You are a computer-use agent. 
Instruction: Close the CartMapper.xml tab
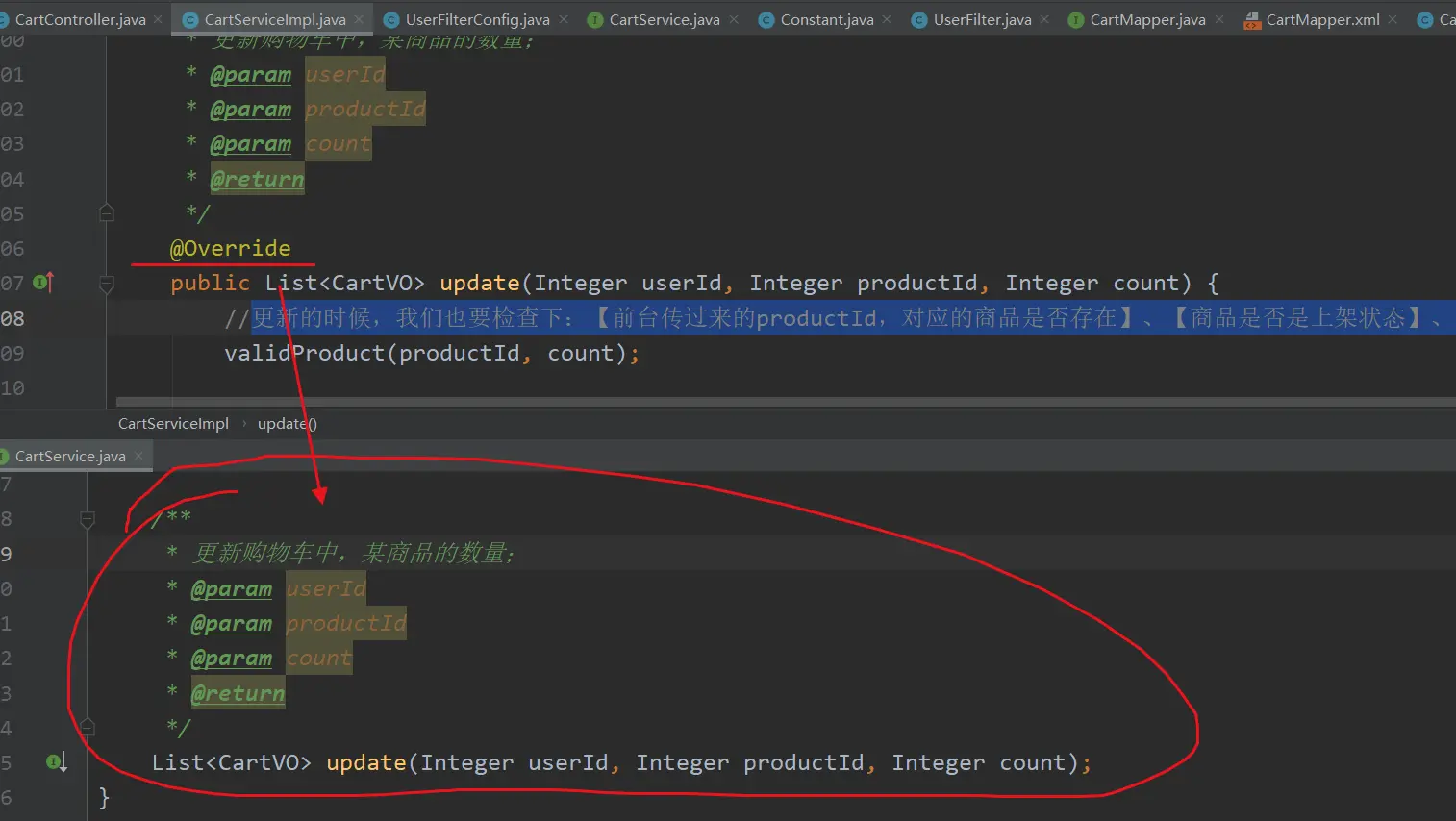1393,19
